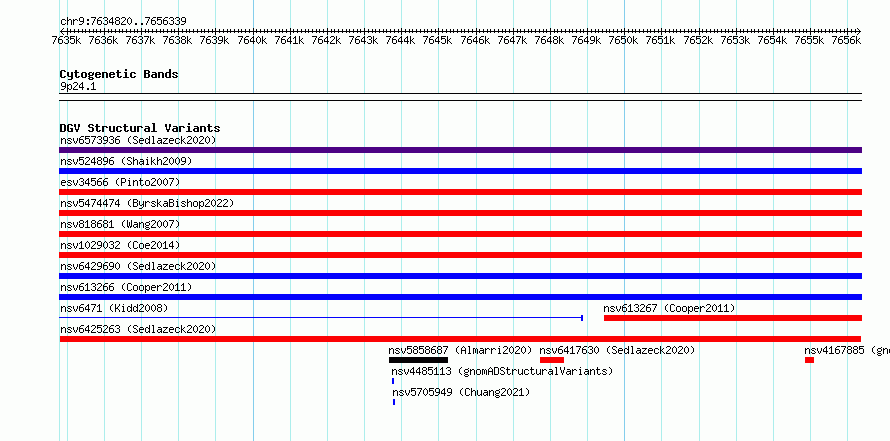Click the blue bar under nsv613266

point(460,297)
